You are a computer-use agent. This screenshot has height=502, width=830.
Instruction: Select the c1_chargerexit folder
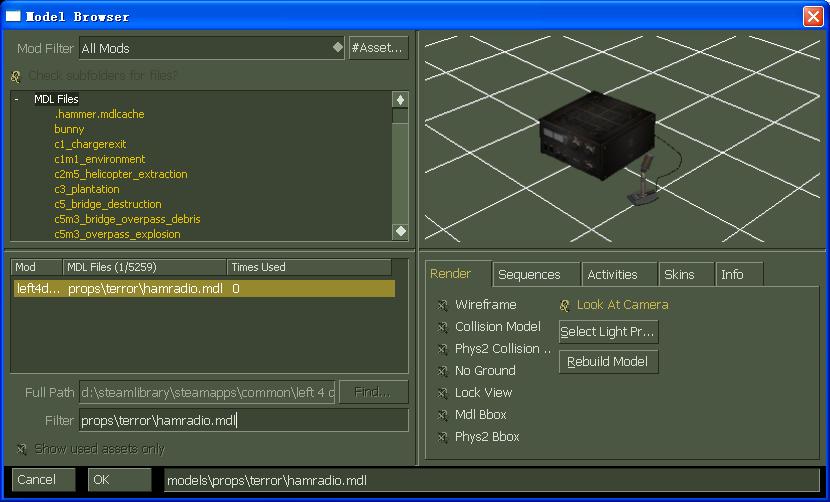coord(90,144)
